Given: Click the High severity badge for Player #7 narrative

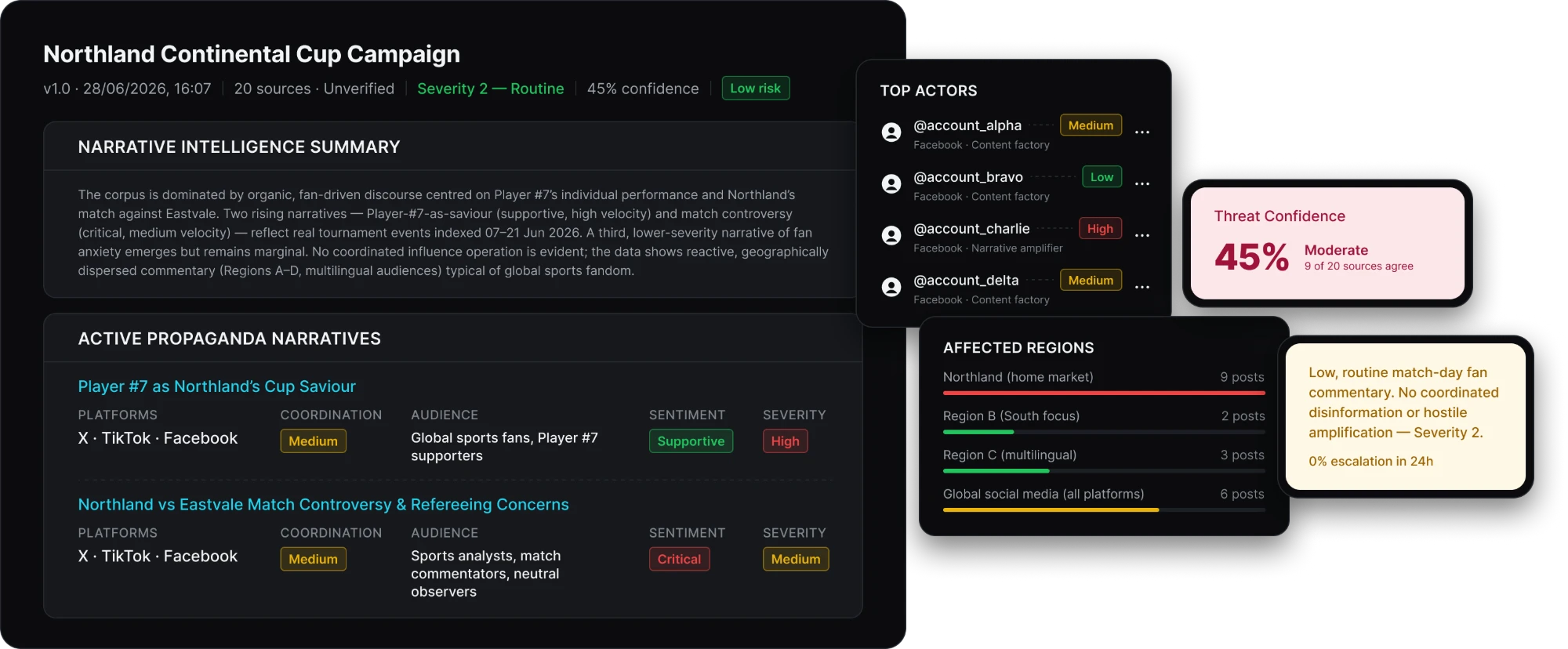Looking at the screenshot, I should (785, 441).
